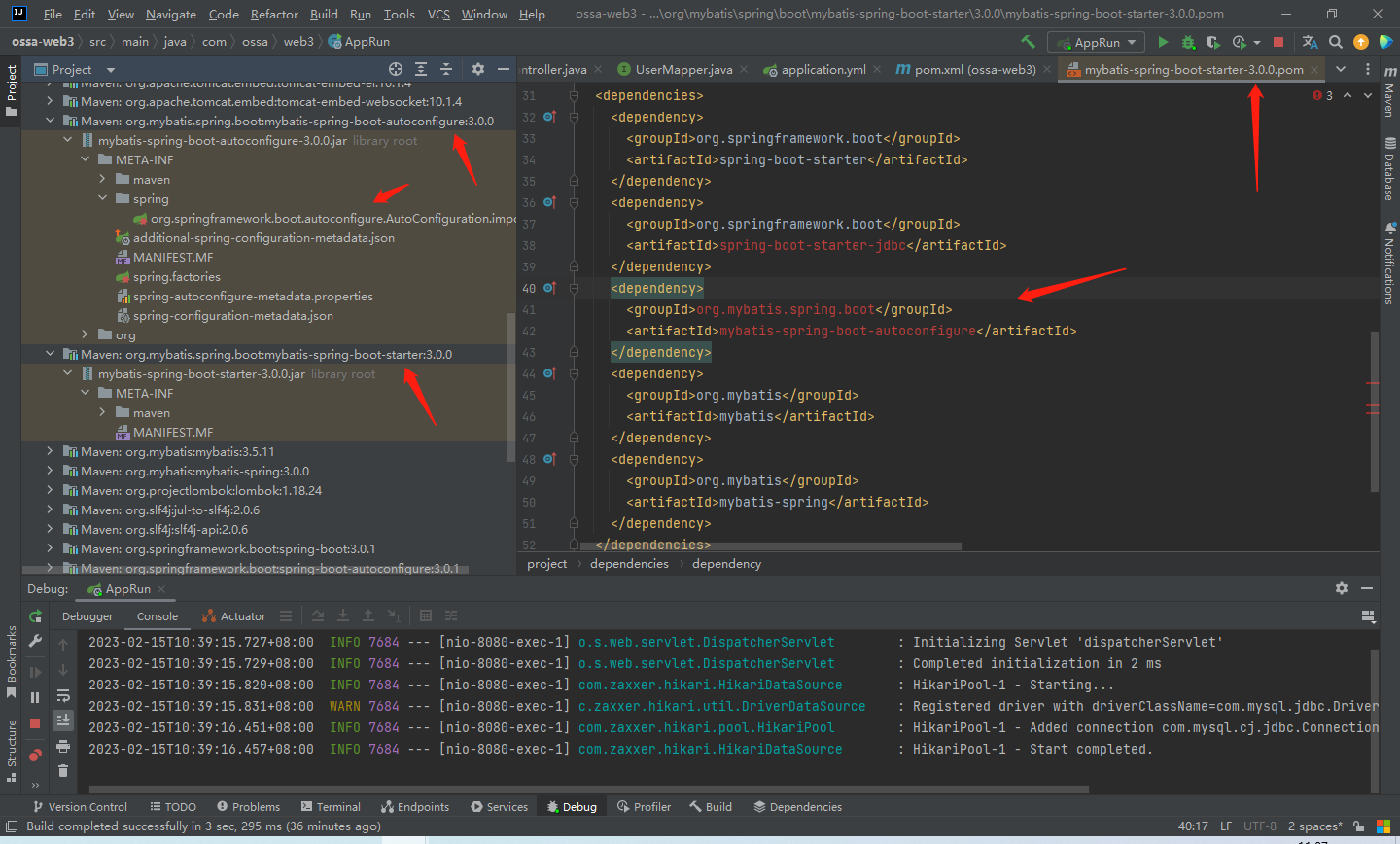This screenshot has width=1400, height=844.
Task: Expand the org folder node
Action: coord(86,335)
